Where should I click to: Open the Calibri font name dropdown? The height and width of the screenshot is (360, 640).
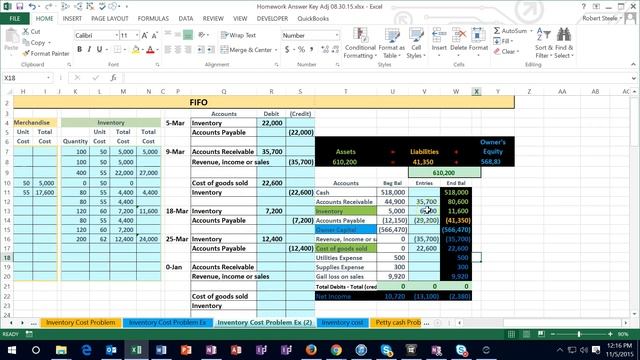(x=116, y=36)
